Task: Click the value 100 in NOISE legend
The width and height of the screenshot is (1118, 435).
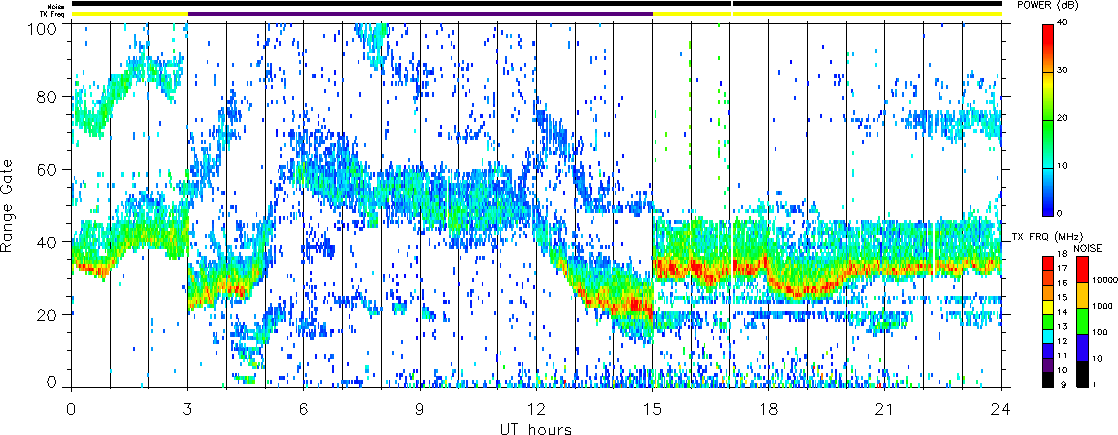Action: [1100, 332]
